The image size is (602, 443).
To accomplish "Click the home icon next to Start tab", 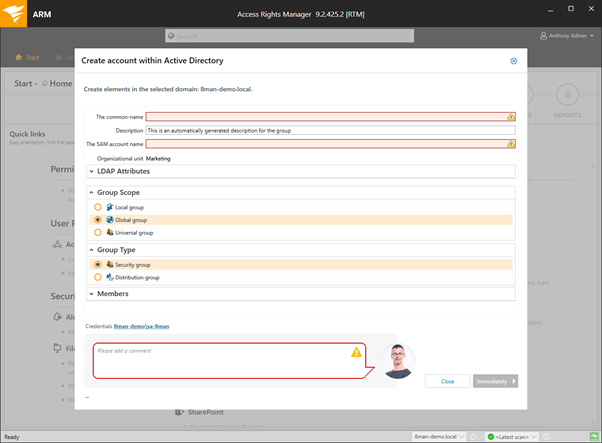I will click(18, 57).
